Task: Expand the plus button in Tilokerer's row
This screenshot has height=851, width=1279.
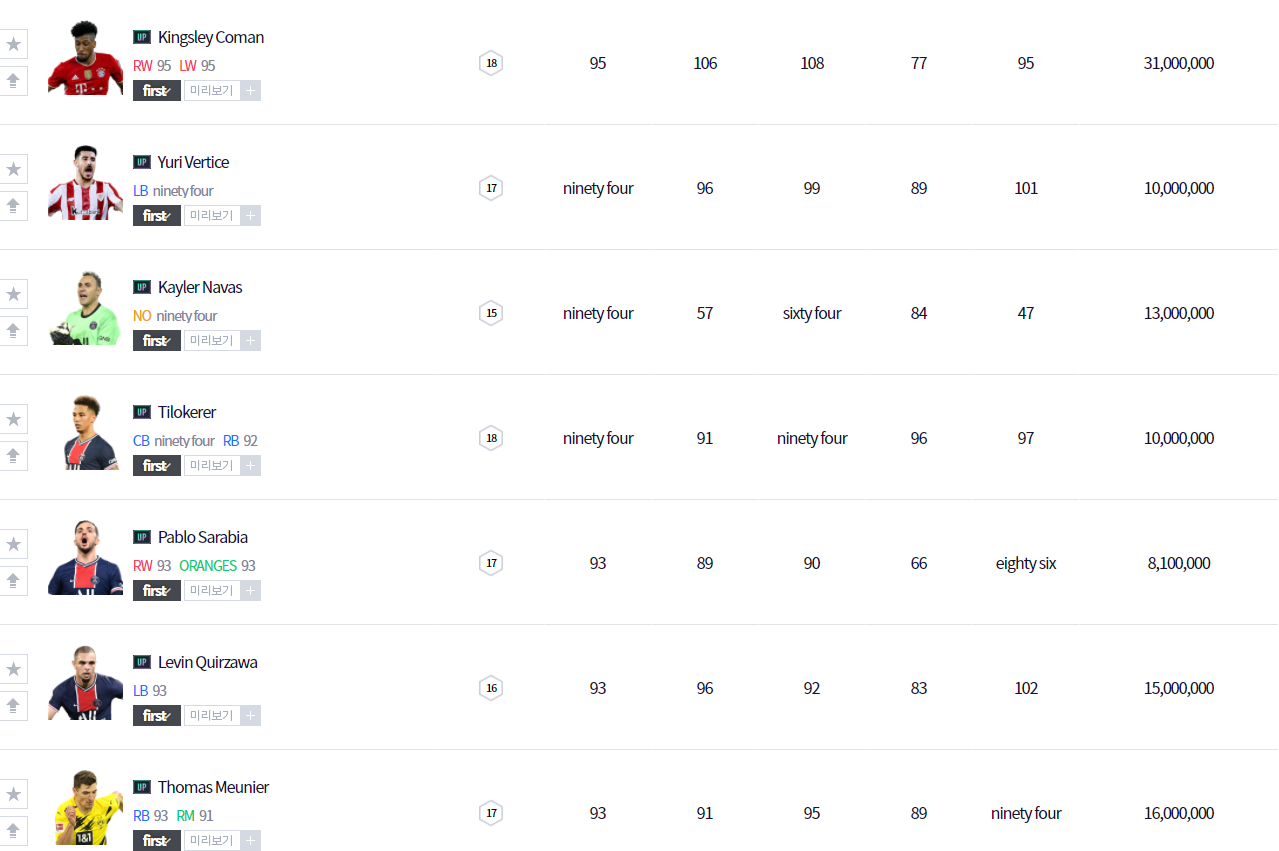Action: (250, 465)
